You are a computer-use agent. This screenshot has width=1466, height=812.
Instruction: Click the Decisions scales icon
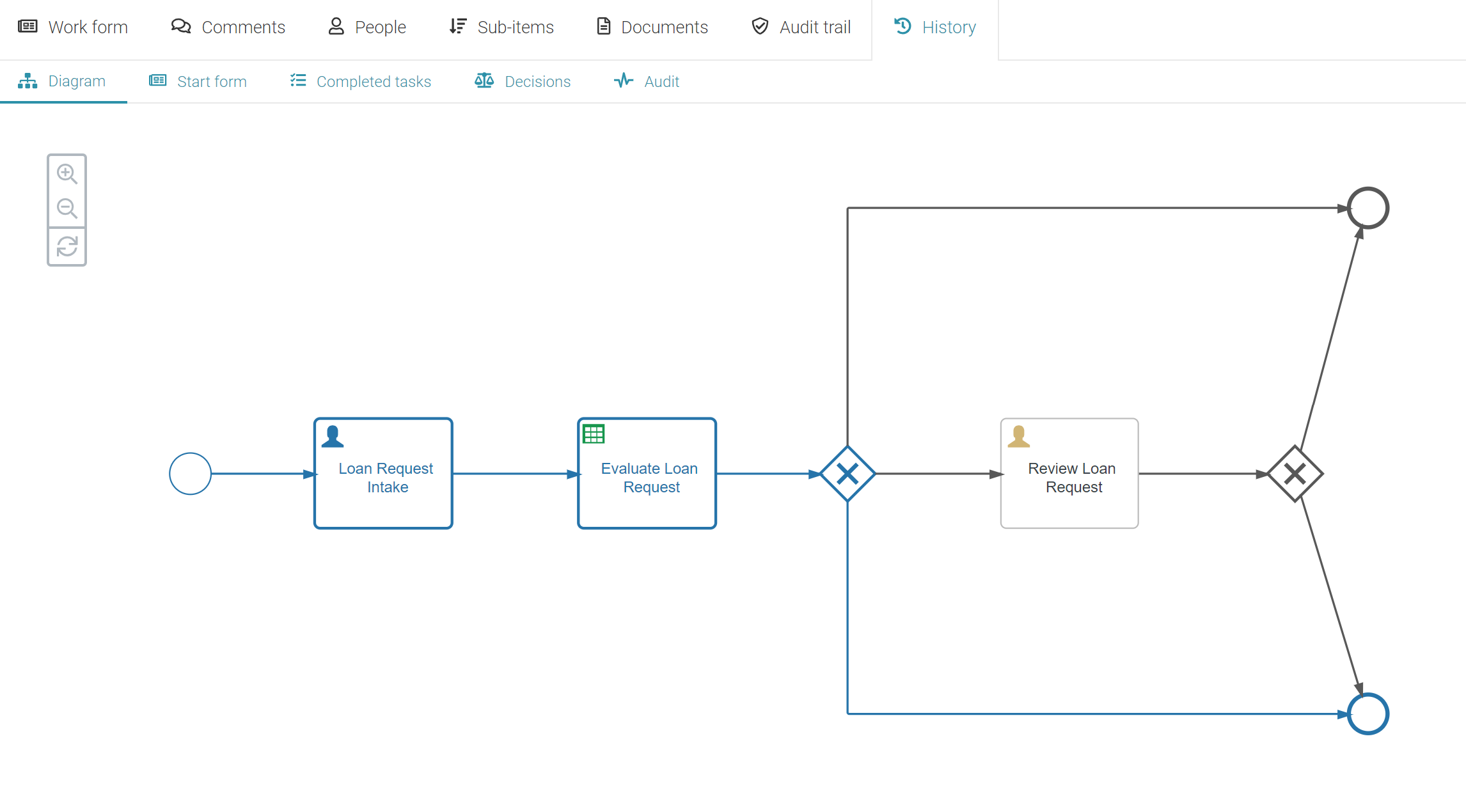pyautogui.click(x=484, y=81)
